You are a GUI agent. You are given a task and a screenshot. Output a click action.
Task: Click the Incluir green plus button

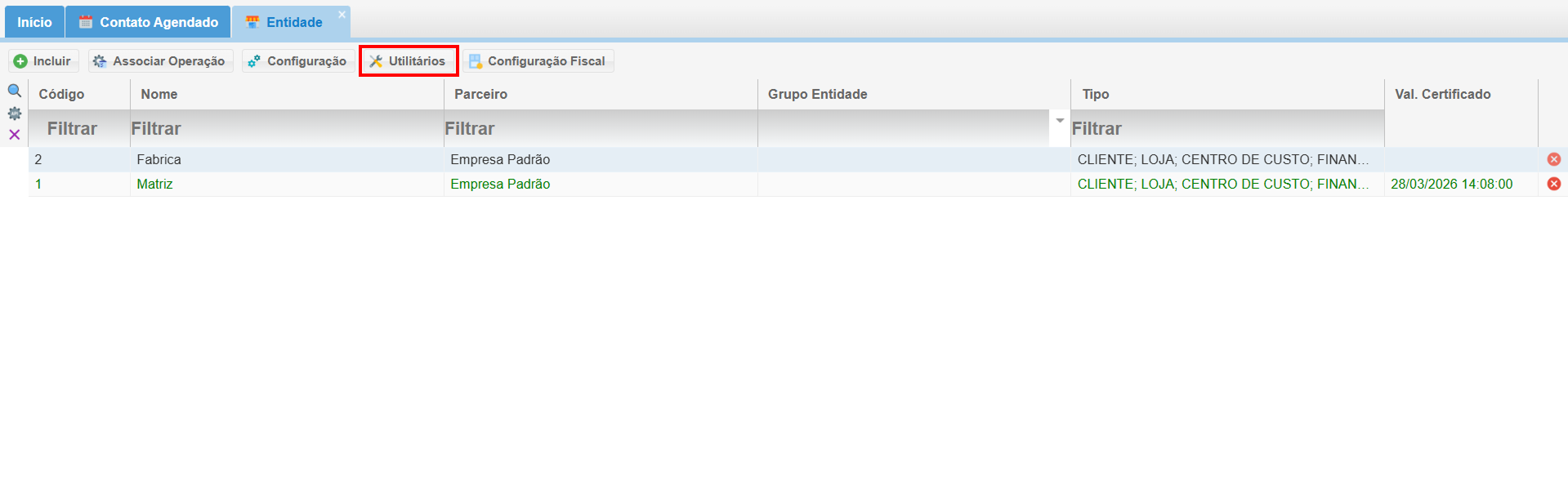(43, 61)
